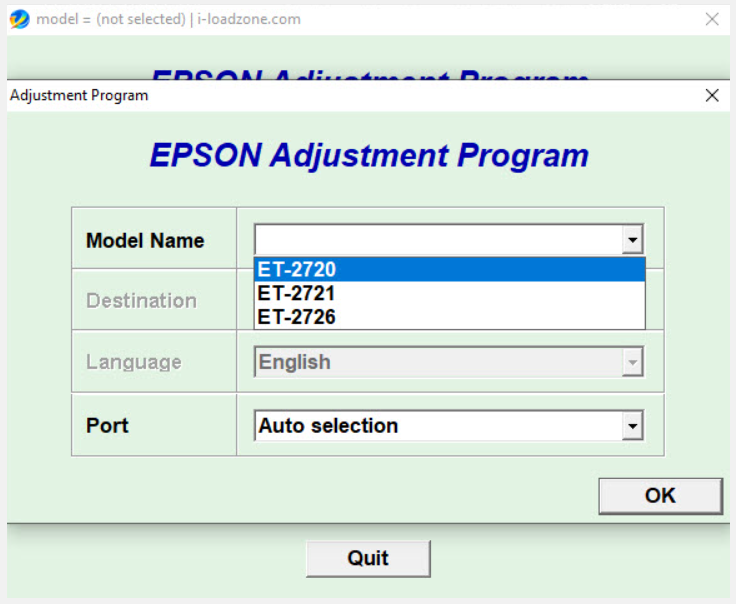Click the Adjustment Program title bar text
The image size is (736, 604).
click(x=79, y=95)
